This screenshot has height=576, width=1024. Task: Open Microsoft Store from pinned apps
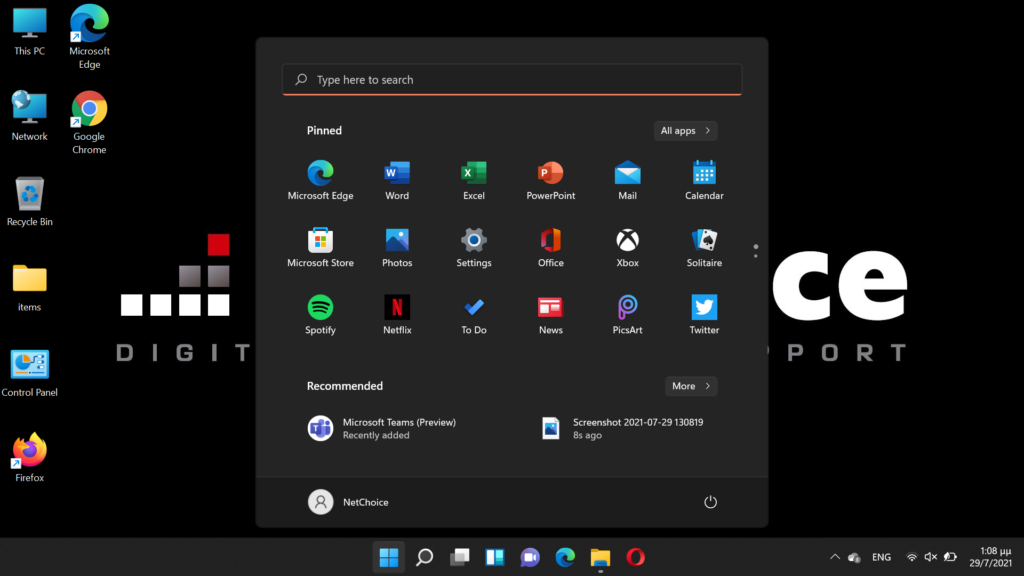(320, 247)
